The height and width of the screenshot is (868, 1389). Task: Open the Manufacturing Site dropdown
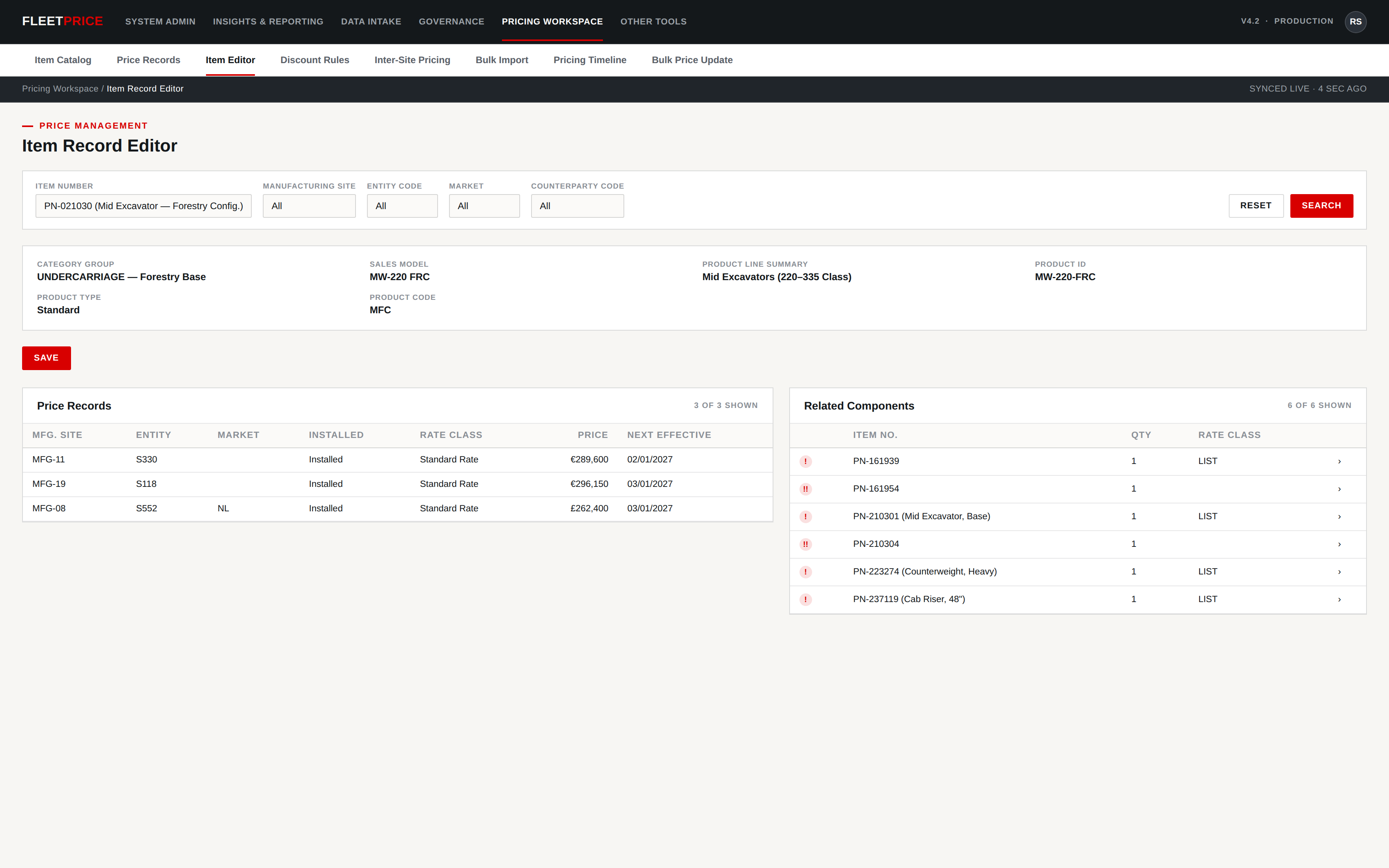coord(309,206)
